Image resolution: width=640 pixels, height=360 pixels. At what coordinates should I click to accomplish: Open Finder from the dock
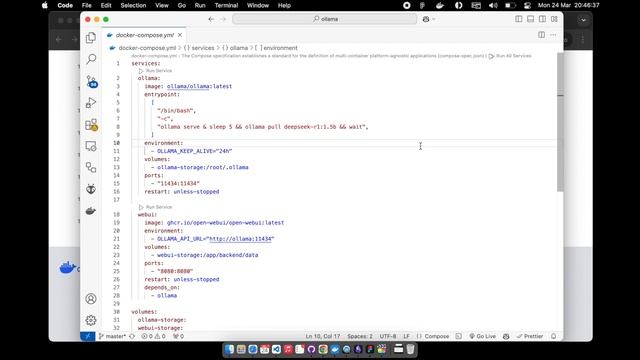pos(229,349)
